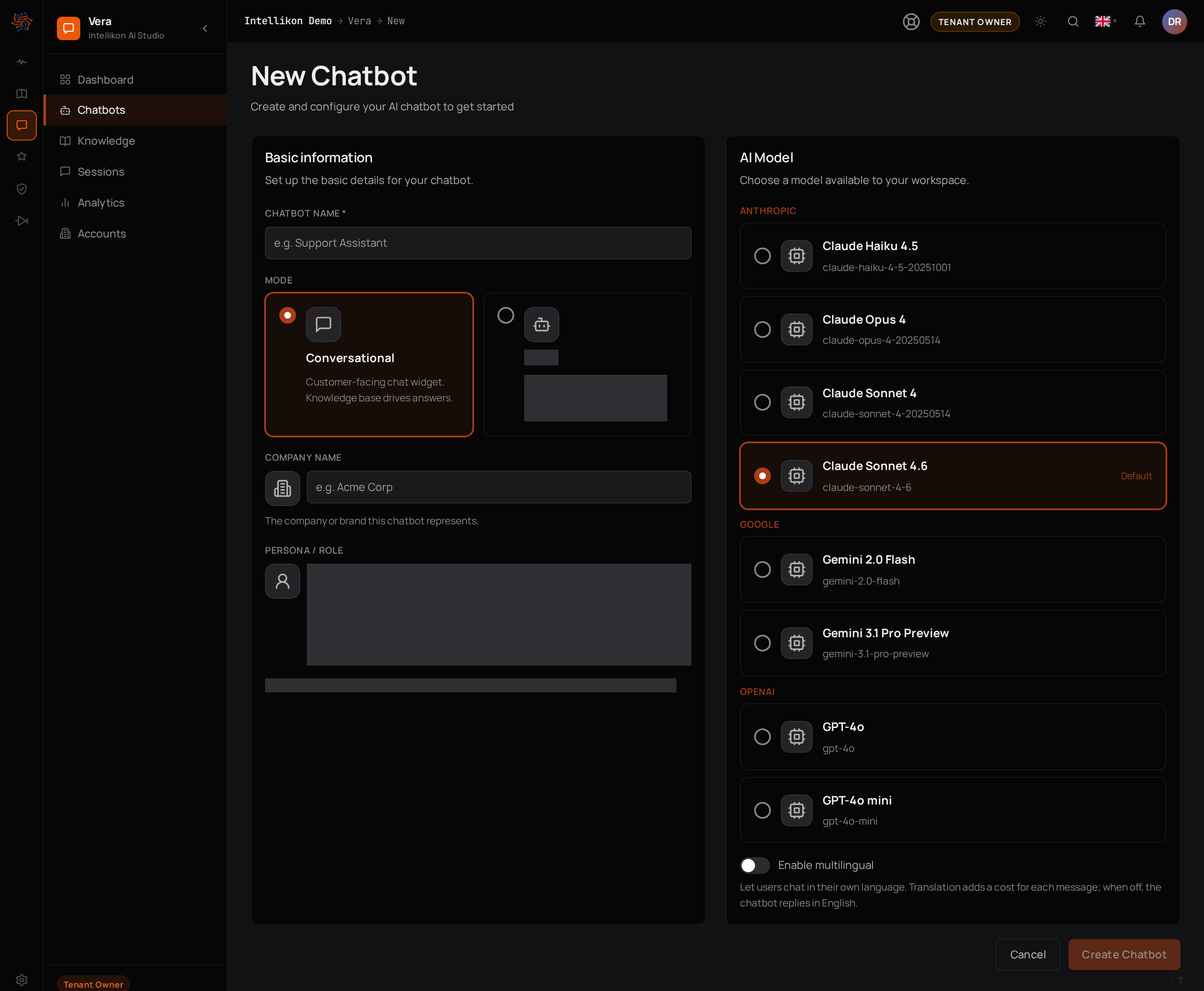
Task: Click the Conversational chat bubble icon
Action: click(x=323, y=324)
